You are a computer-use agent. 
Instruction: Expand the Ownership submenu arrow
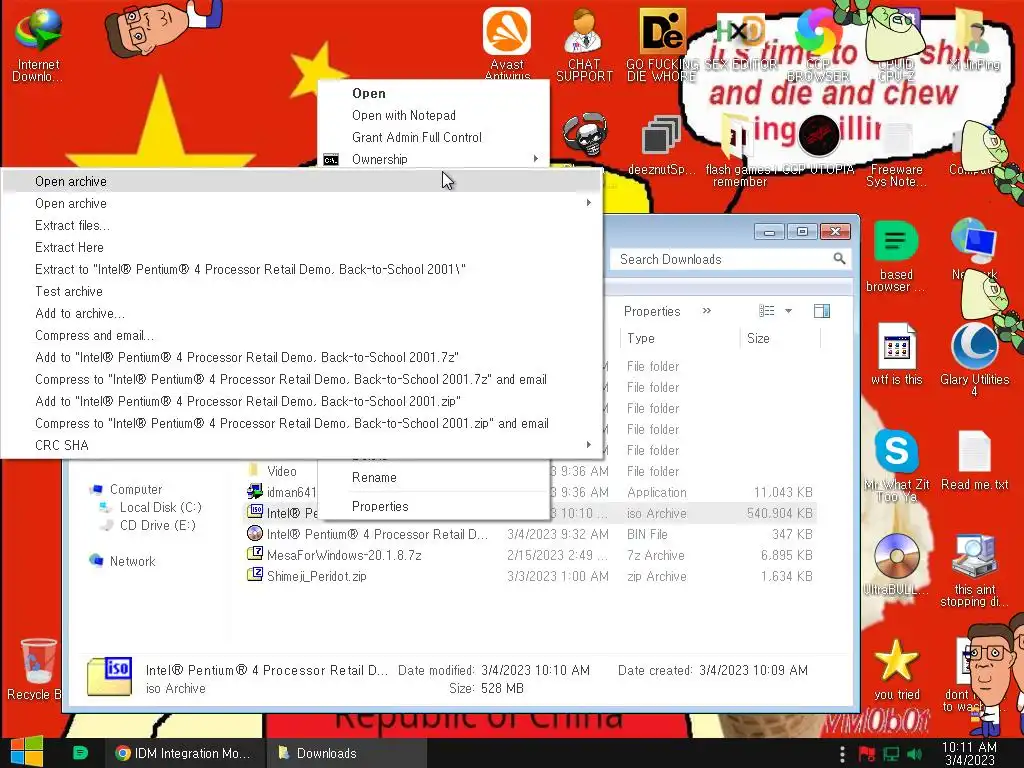pos(536,159)
